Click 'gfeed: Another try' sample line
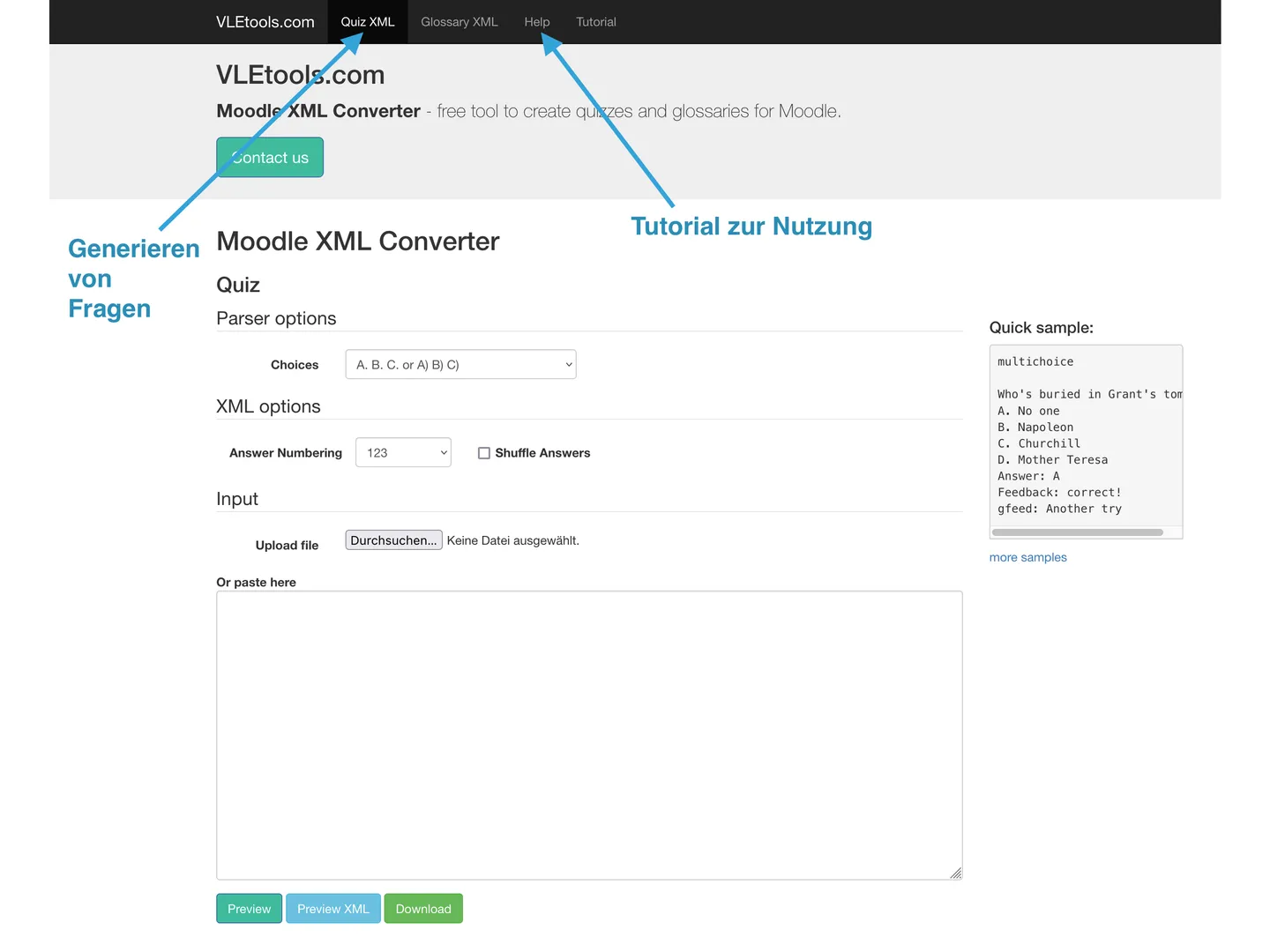 (1060, 509)
